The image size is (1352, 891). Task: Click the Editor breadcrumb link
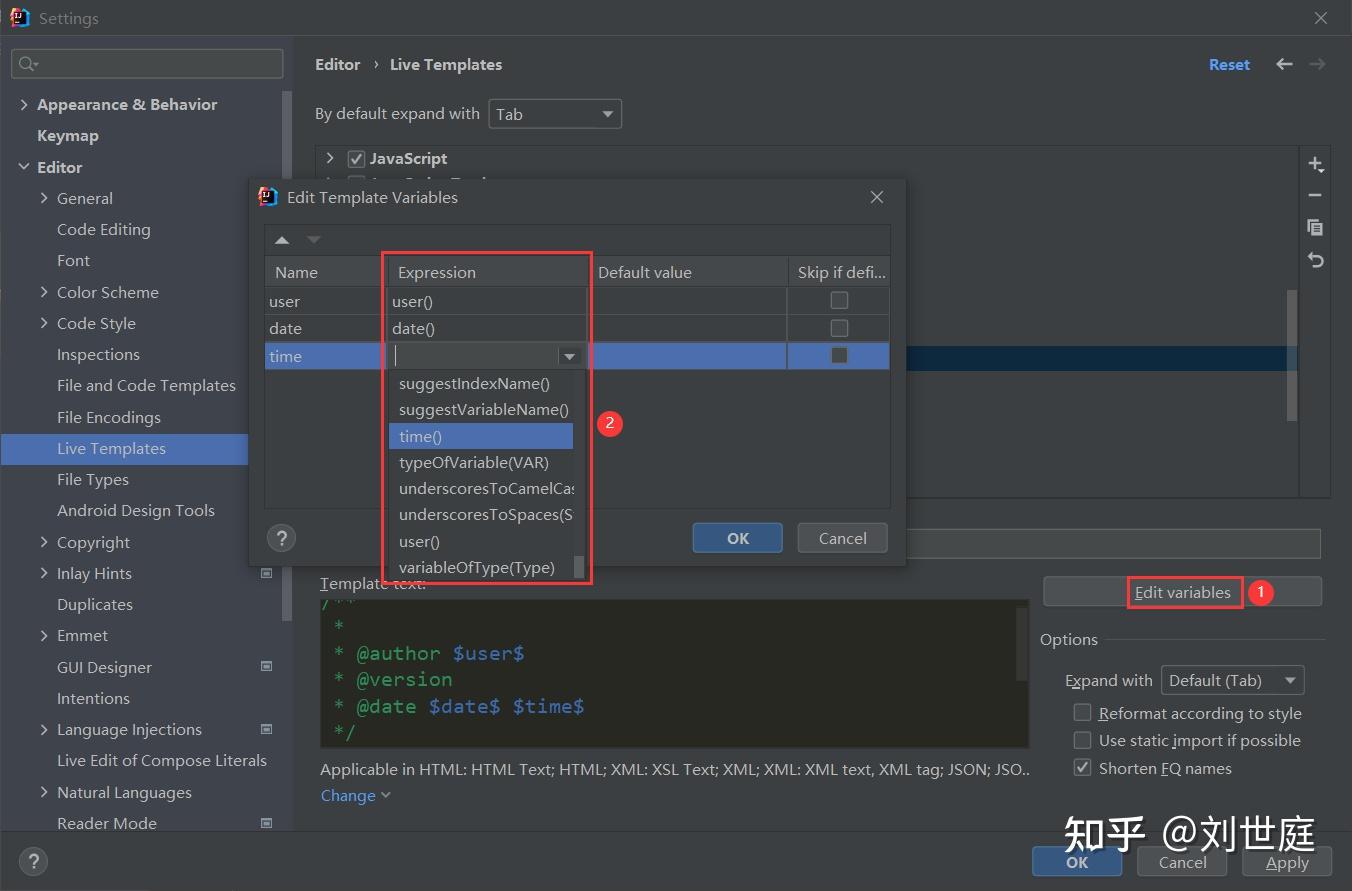(x=337, y=64)
